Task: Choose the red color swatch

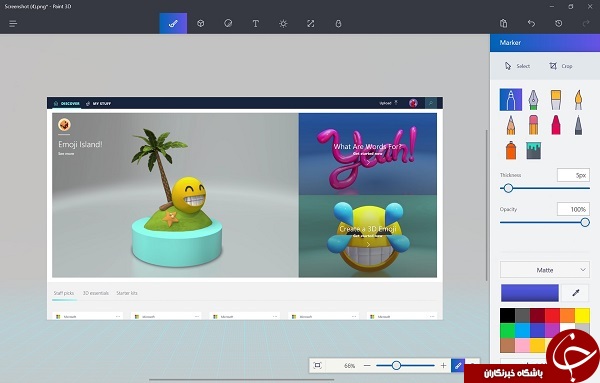Action: (x=552, y=316)
